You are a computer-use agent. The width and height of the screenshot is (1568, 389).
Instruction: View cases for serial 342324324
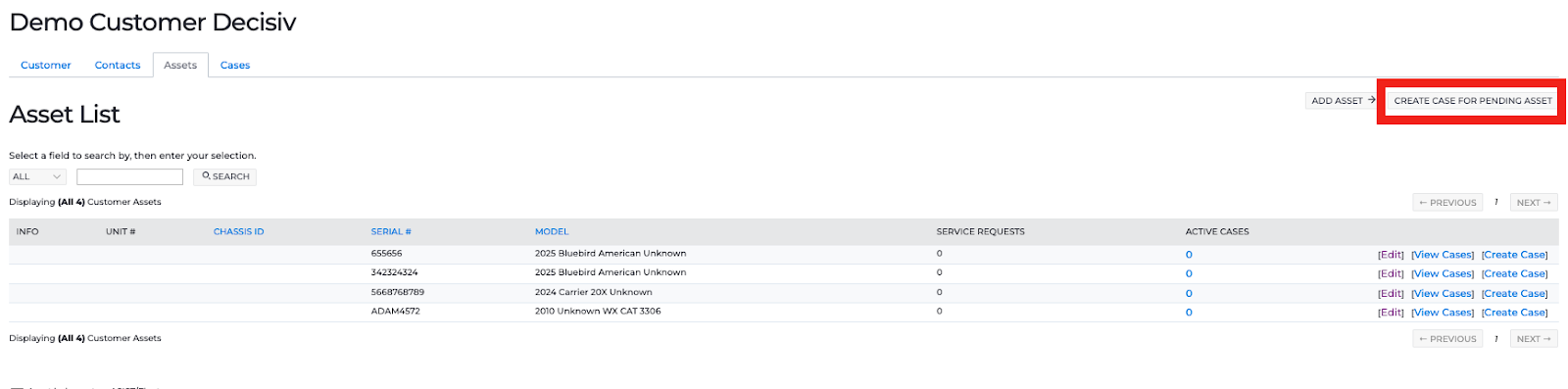[x=1443, y=274]
